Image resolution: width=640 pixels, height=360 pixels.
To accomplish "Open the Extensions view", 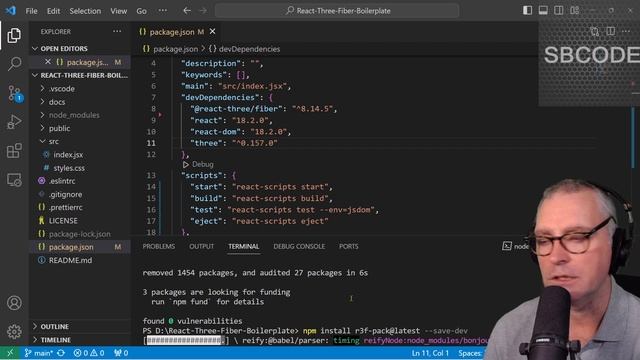I will point(14,151).
